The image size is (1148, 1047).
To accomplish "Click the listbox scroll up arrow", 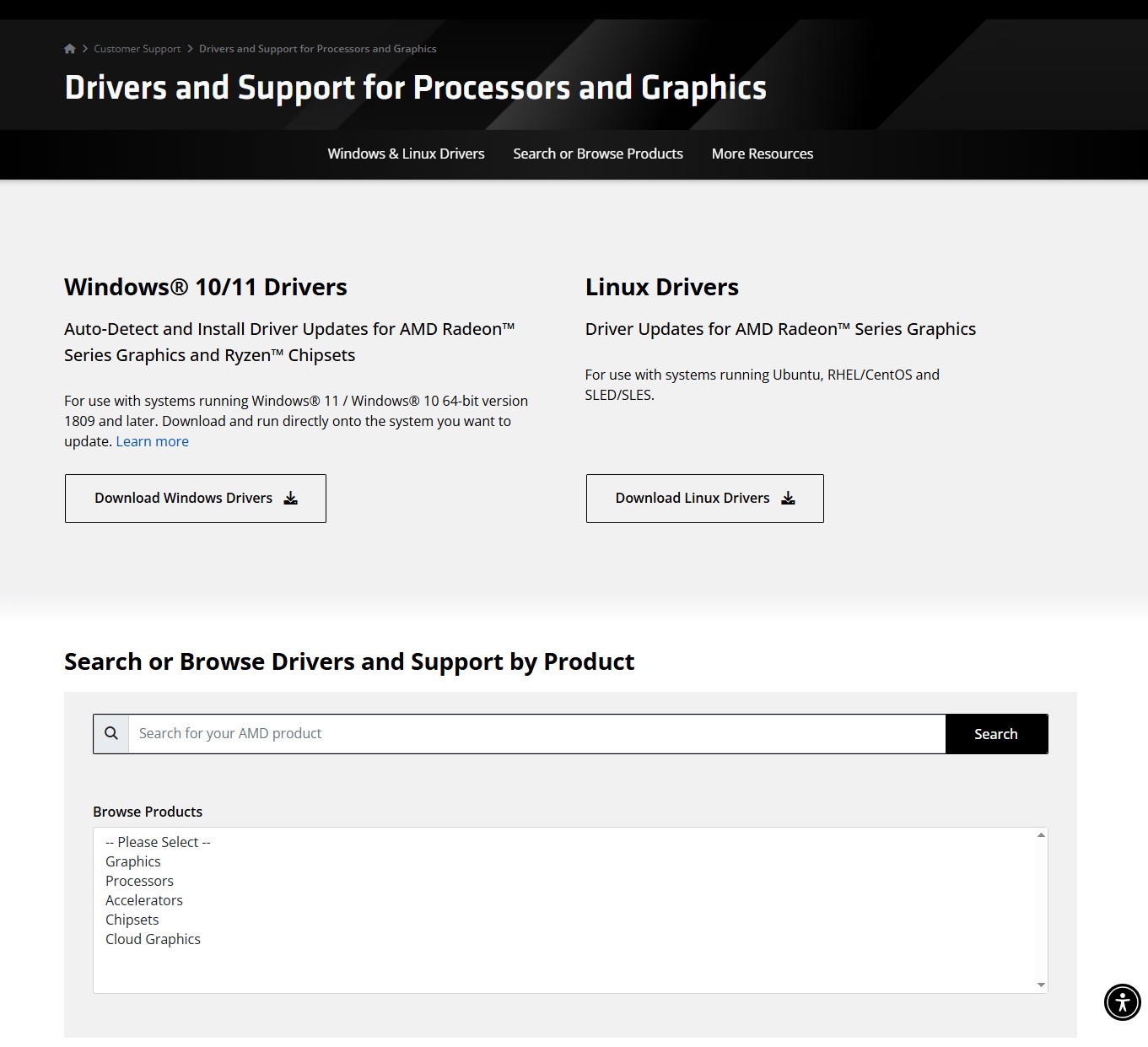I will (x=1041, y=835).
